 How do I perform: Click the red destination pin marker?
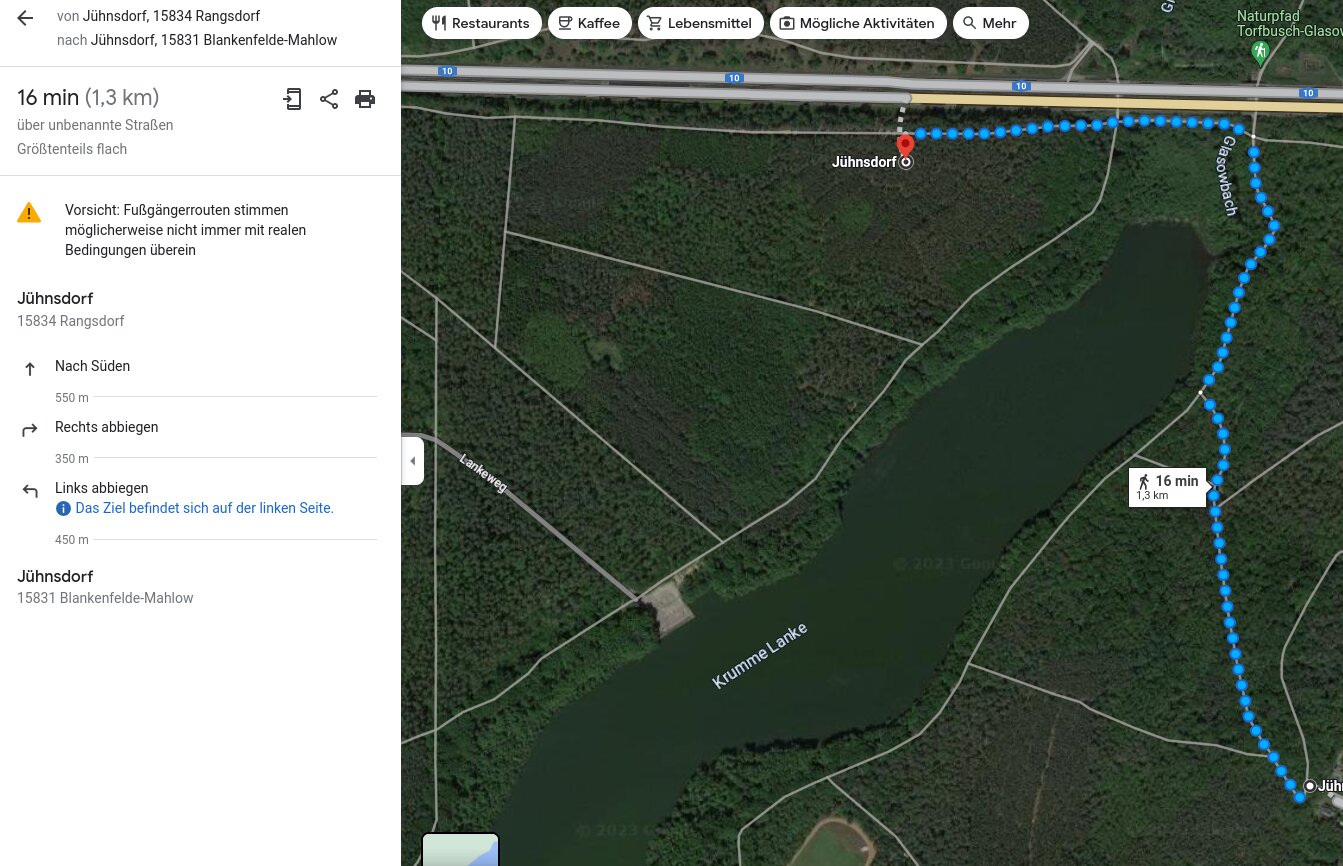tap(905, 147)
